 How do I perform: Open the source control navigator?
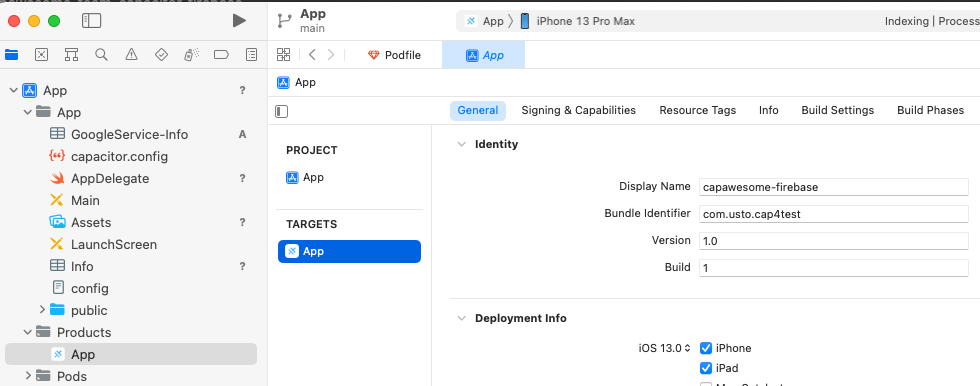click(41, 55)
